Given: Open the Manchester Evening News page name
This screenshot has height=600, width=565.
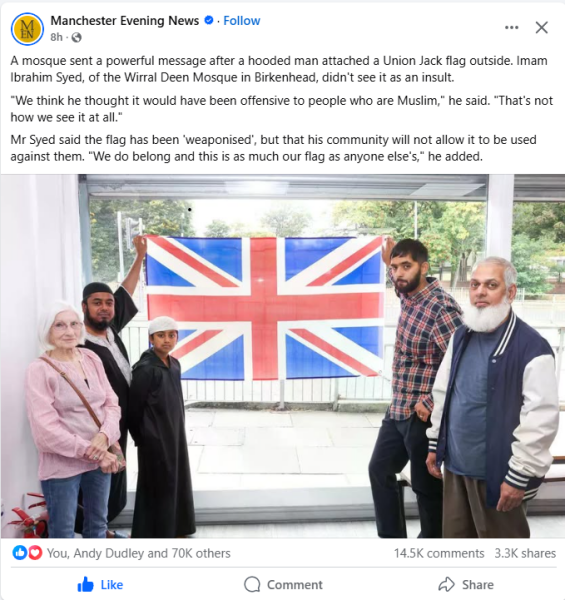Looking at the screenshot, I should coord(125,21).
